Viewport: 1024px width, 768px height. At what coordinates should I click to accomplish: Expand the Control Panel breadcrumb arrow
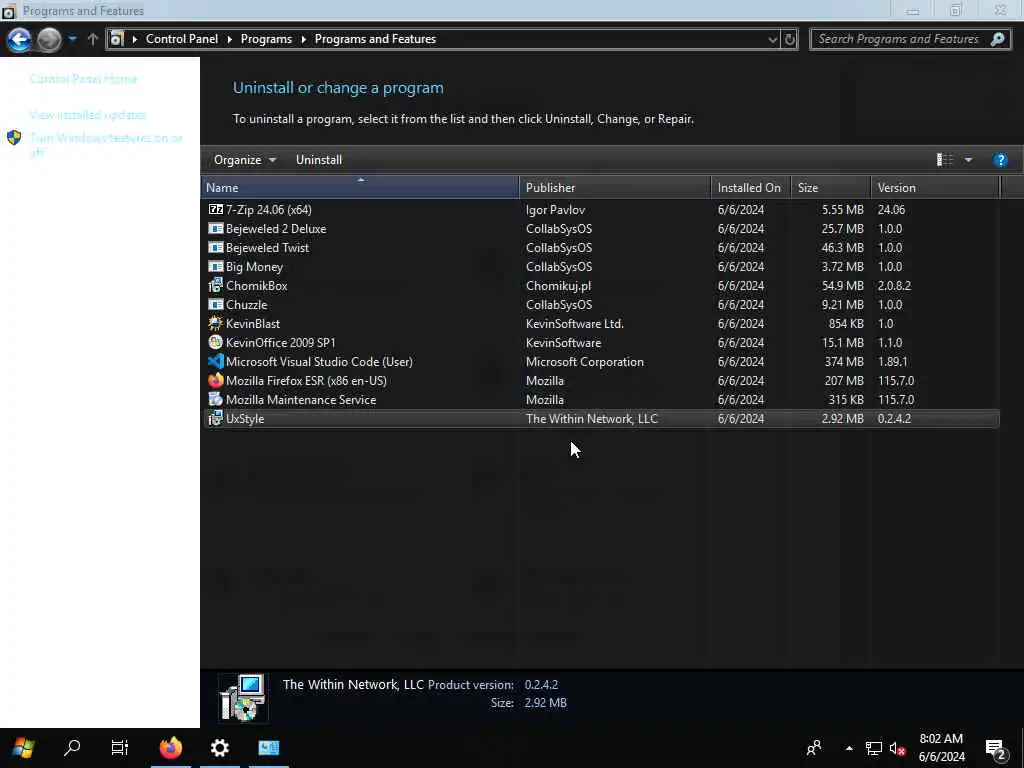(x=229, y=39)
